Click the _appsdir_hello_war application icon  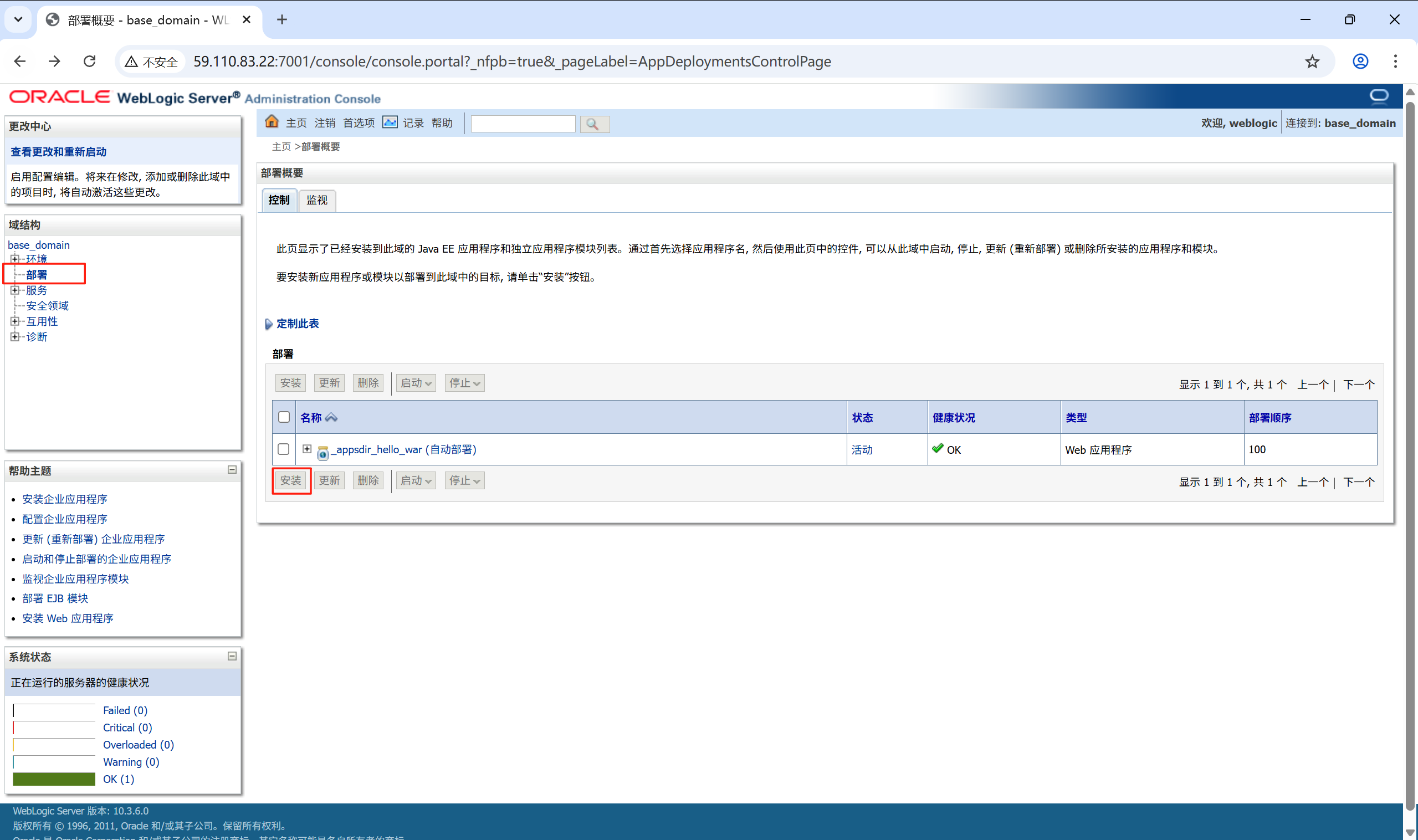[322, 452]
